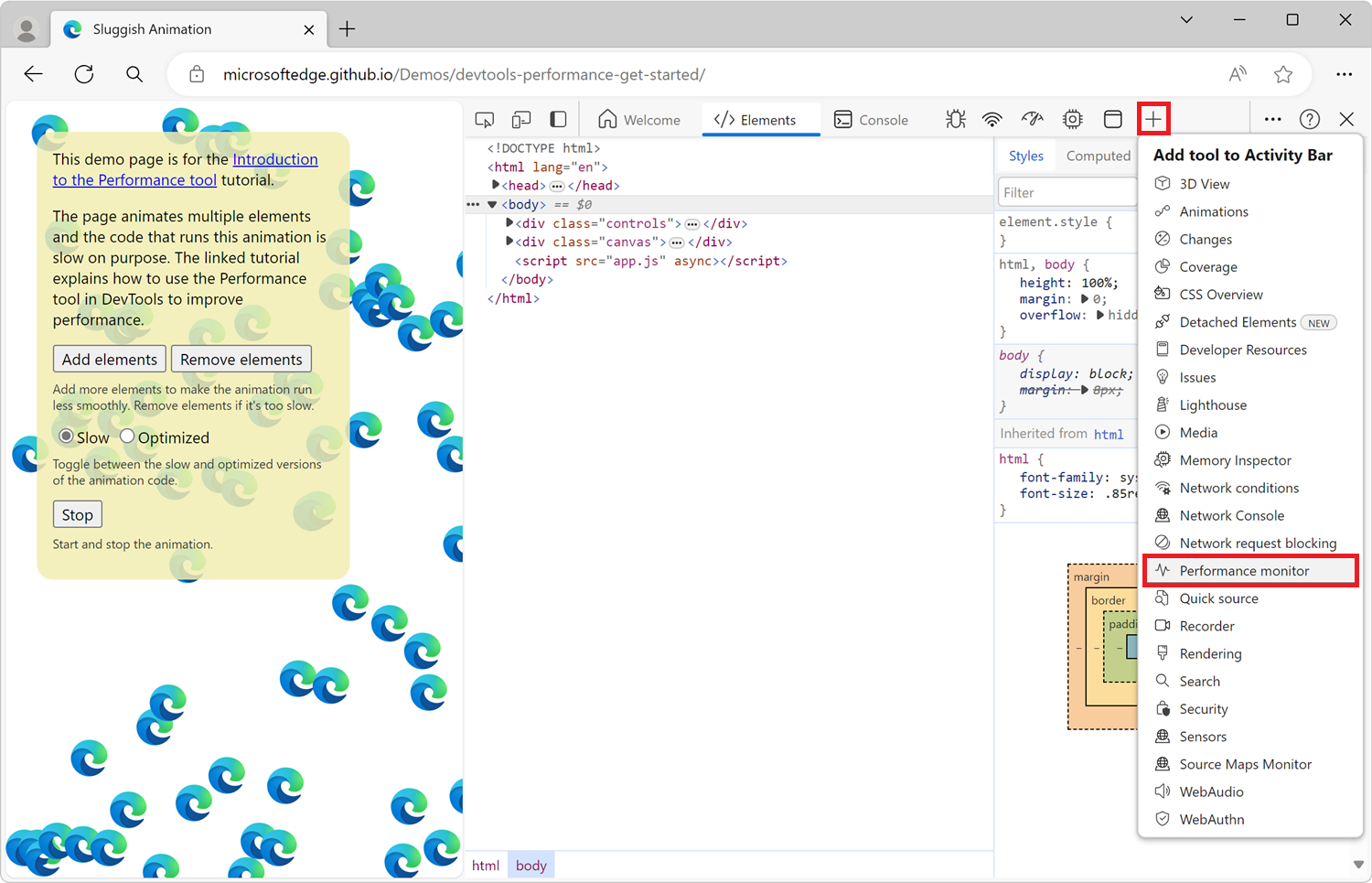1372x883 pixels.
Task: Open DevTools Help question mark icon
Action: pos(1310,119)
